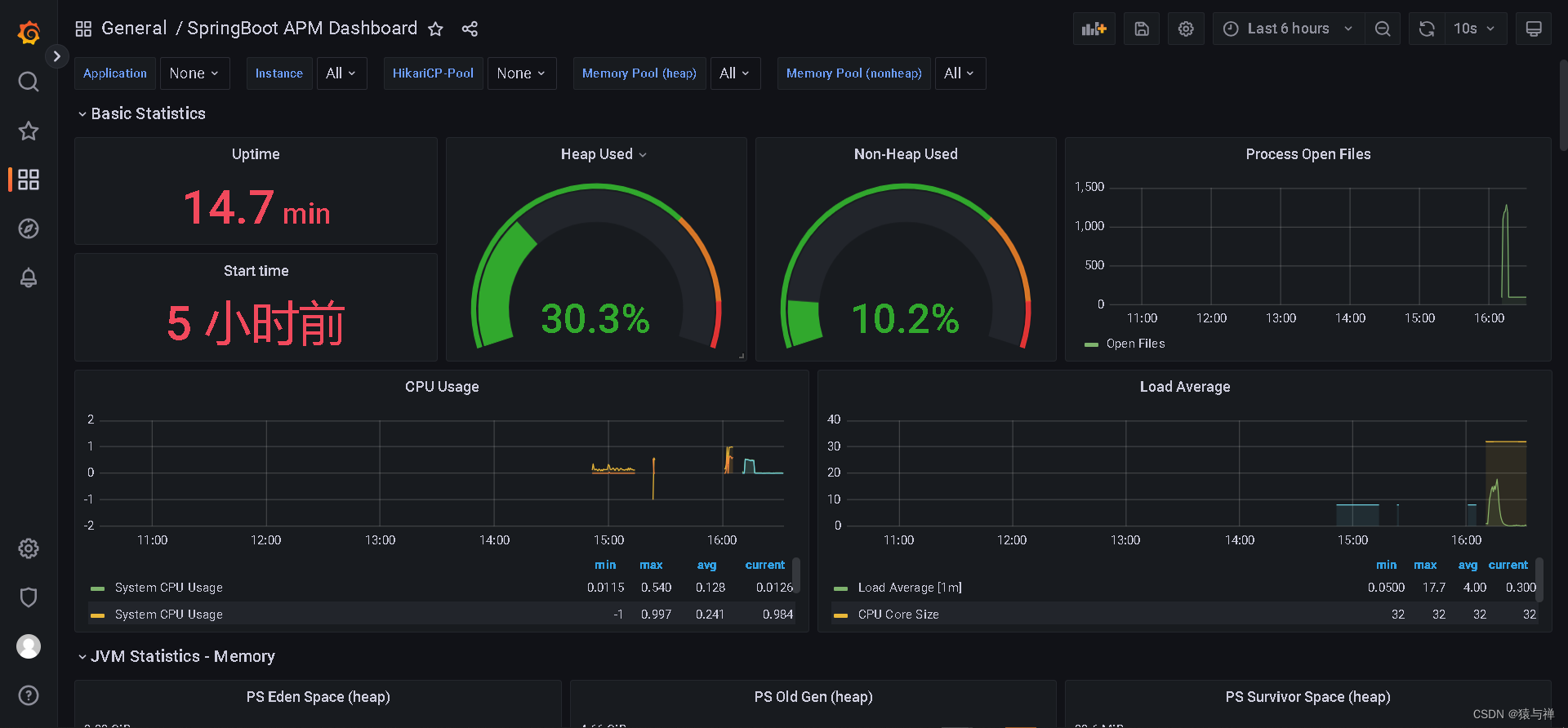Open the CPU Usage panel title

(x=442, y=387)
